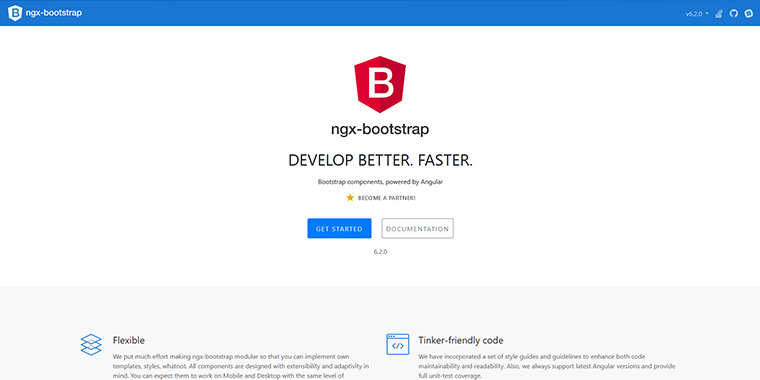
Task: Open the v6.2.0 version dropdown
Action: [x=697, y=14]
